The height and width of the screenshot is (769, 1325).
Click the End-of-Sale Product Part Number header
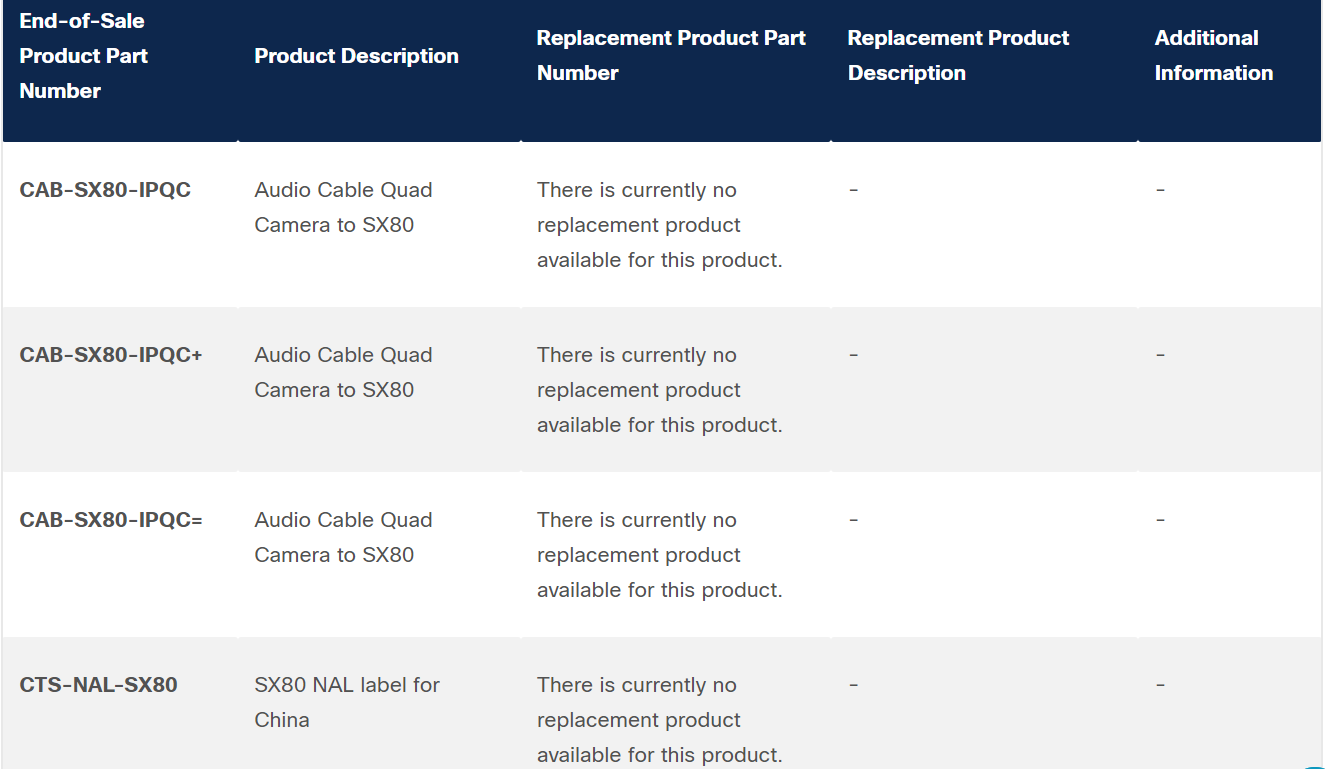pyautogui.click(x=84, y=56)
